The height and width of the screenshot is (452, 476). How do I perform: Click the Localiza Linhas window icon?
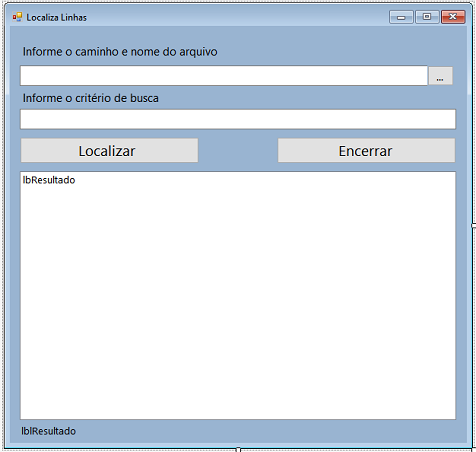(x=17, y=17)
